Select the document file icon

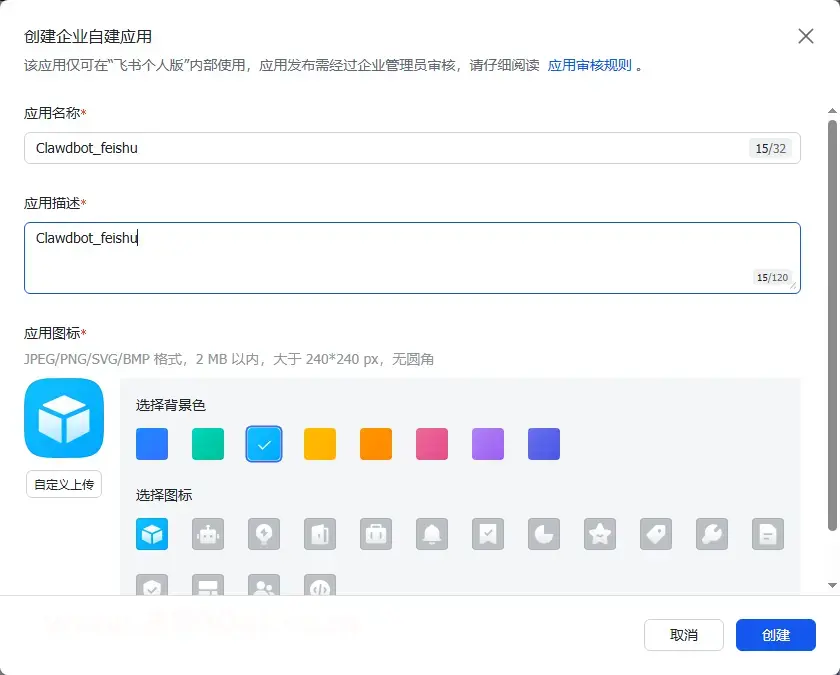click(768, 534)
